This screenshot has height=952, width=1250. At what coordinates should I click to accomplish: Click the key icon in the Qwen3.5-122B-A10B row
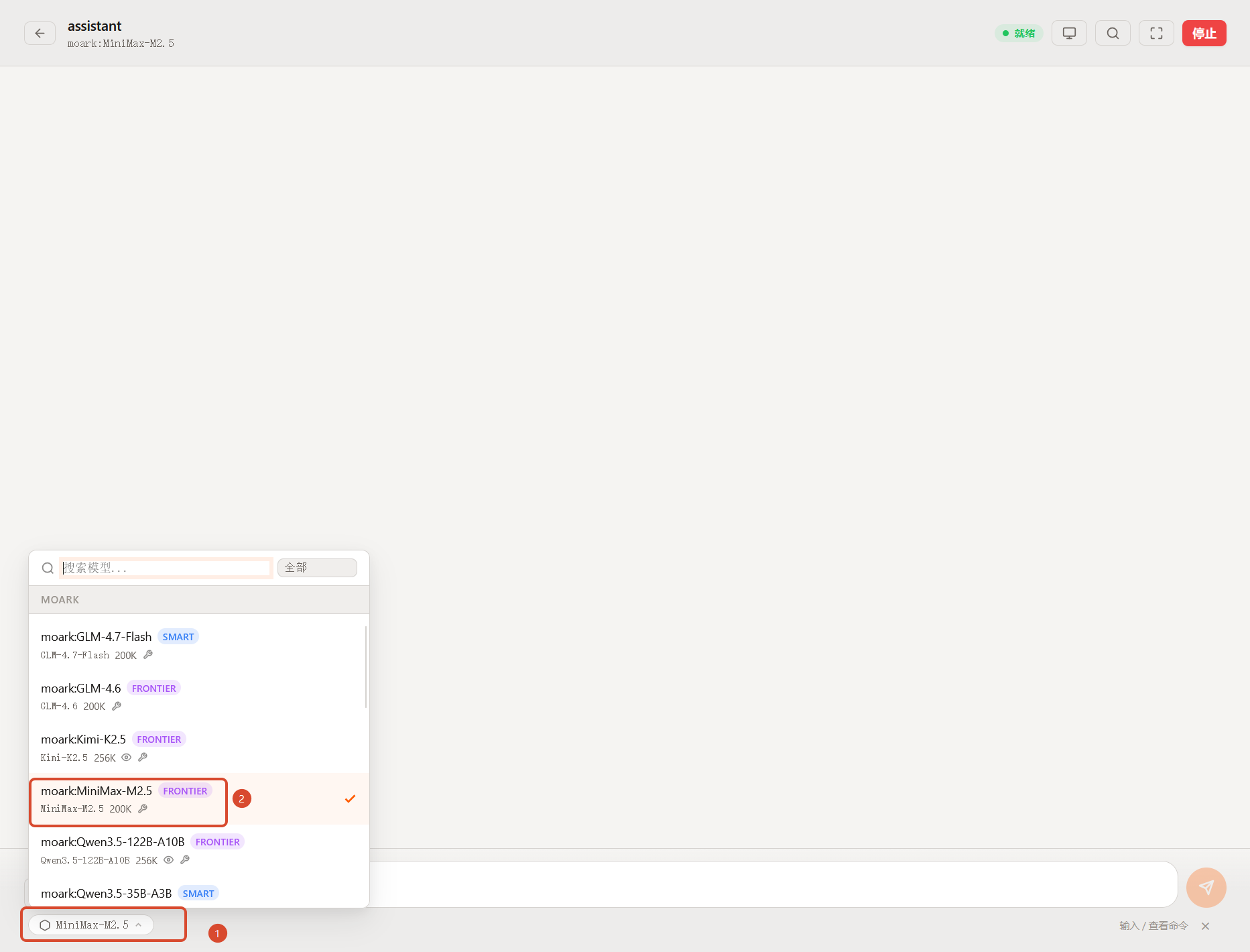tap(185, 860)
